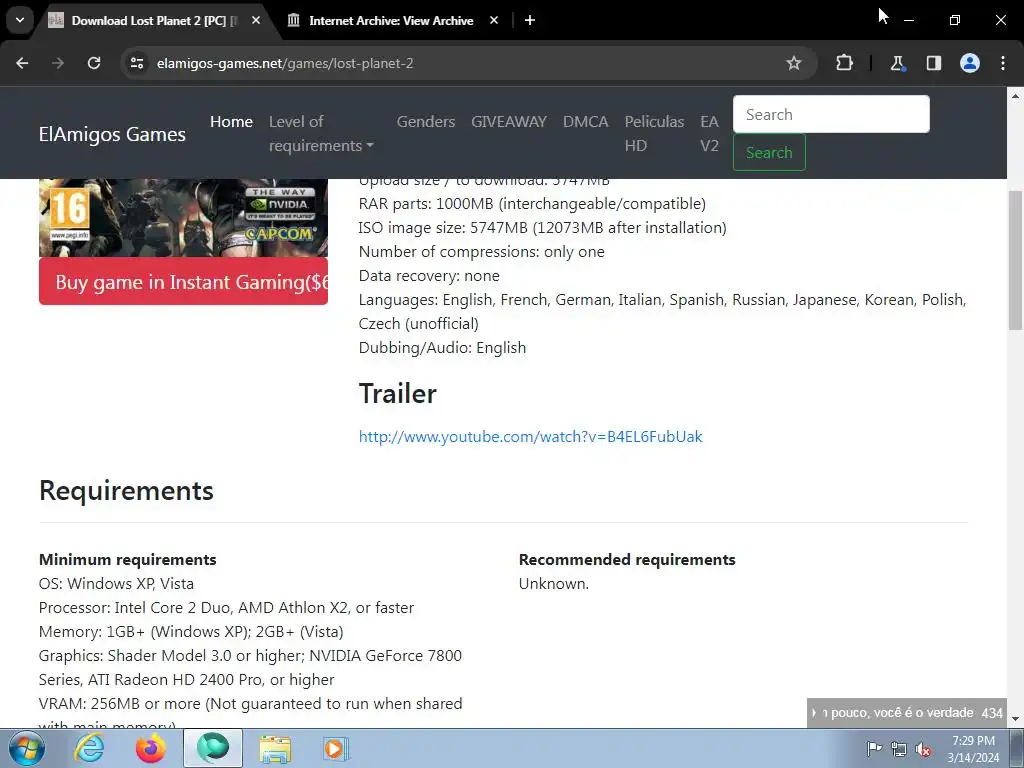Go forward to next page
The image size is (1024, 768).
point(58,63)
